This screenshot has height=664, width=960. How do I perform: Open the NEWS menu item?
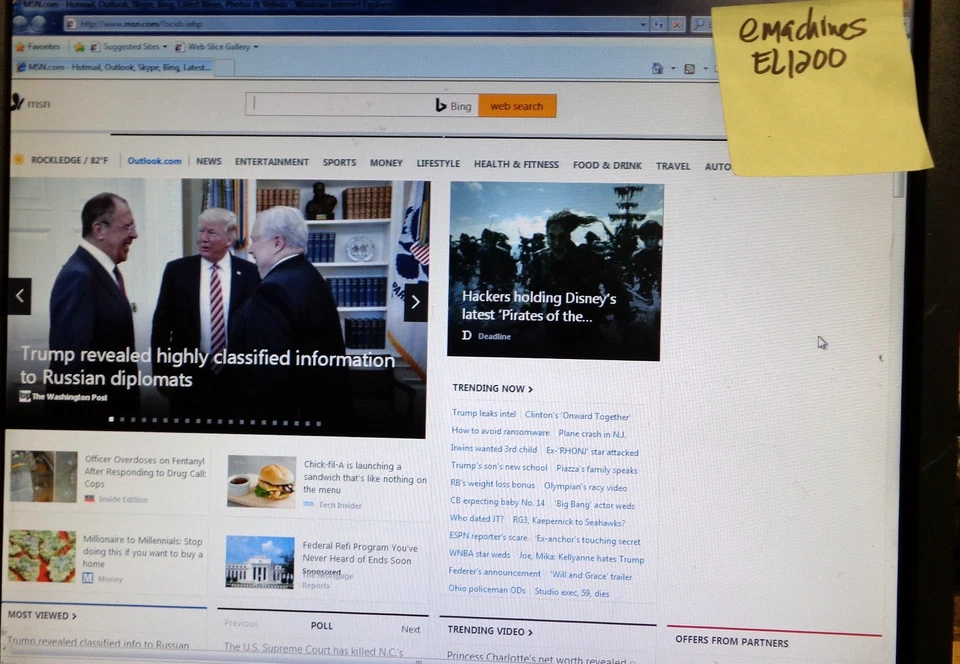[209, 161]
